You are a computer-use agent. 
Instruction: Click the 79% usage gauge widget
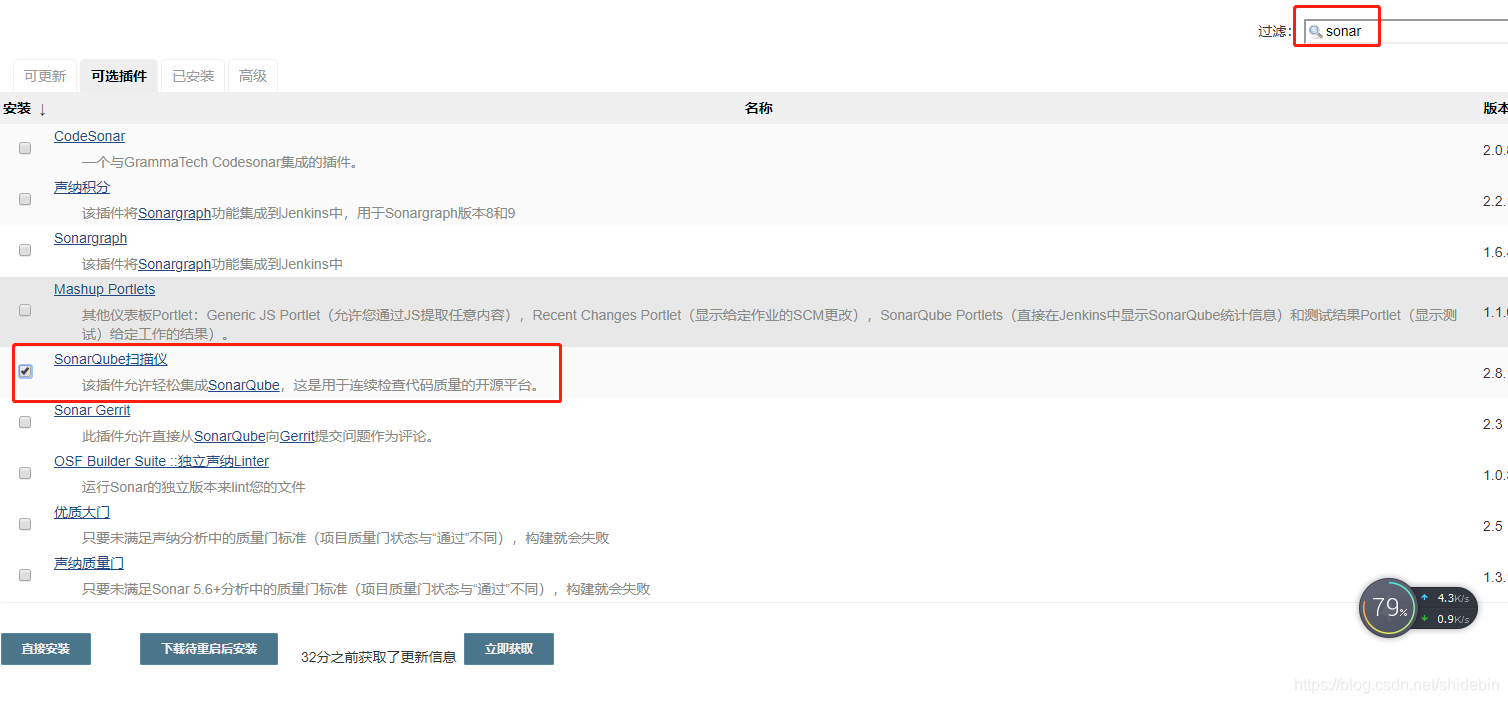tap(1388, 607)
